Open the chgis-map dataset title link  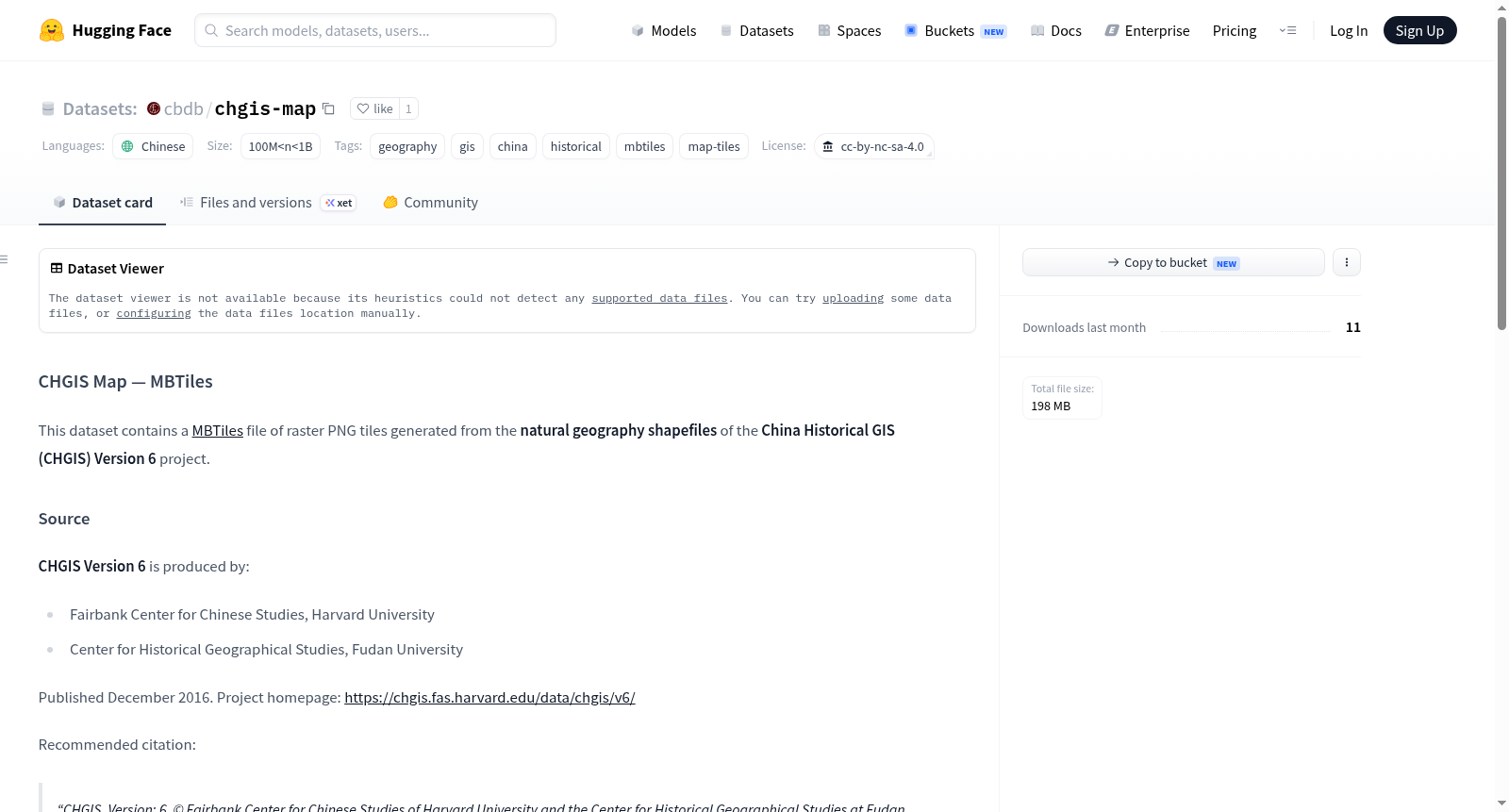click(x=265, y=108)
